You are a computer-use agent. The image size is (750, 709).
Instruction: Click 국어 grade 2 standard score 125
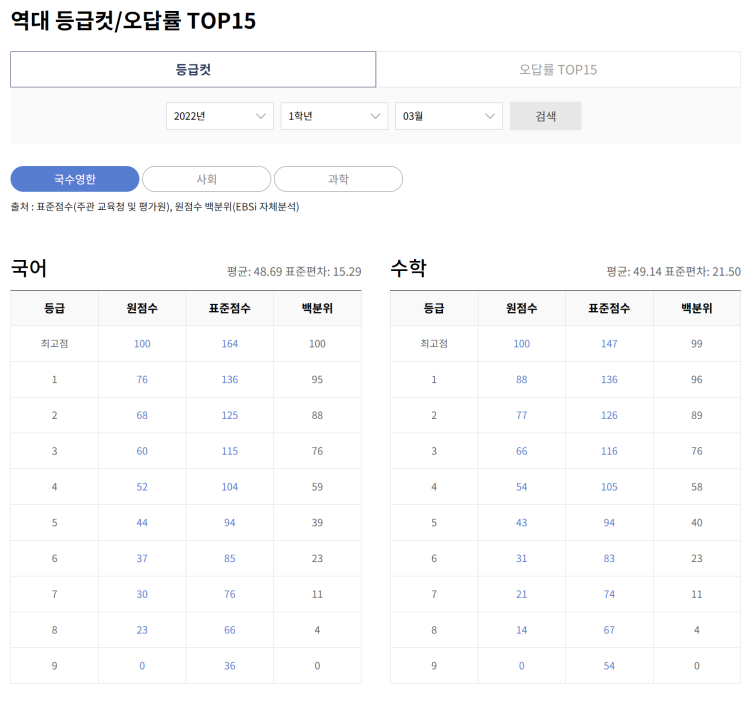230,415
